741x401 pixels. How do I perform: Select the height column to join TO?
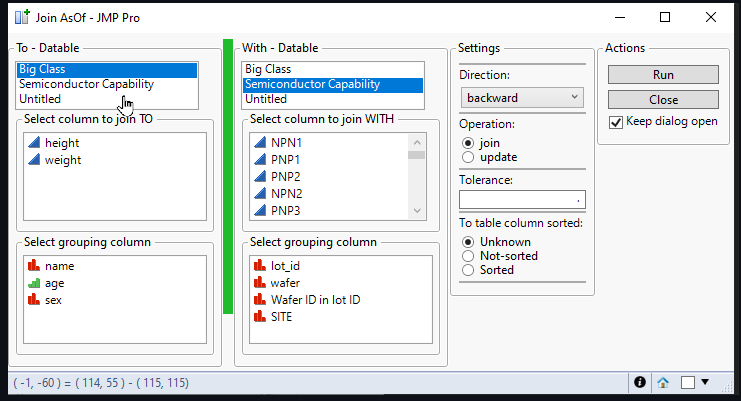click(x=62, y=143)
